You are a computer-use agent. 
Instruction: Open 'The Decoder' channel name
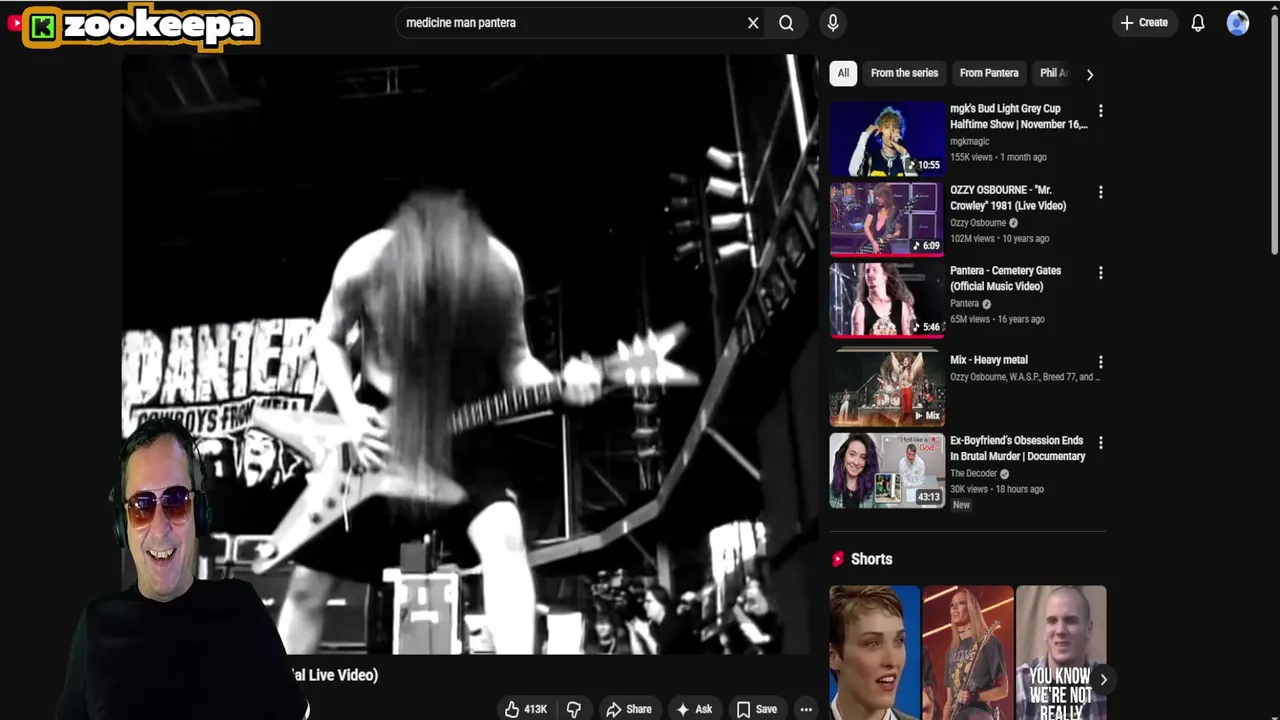(x=973, y=474)
